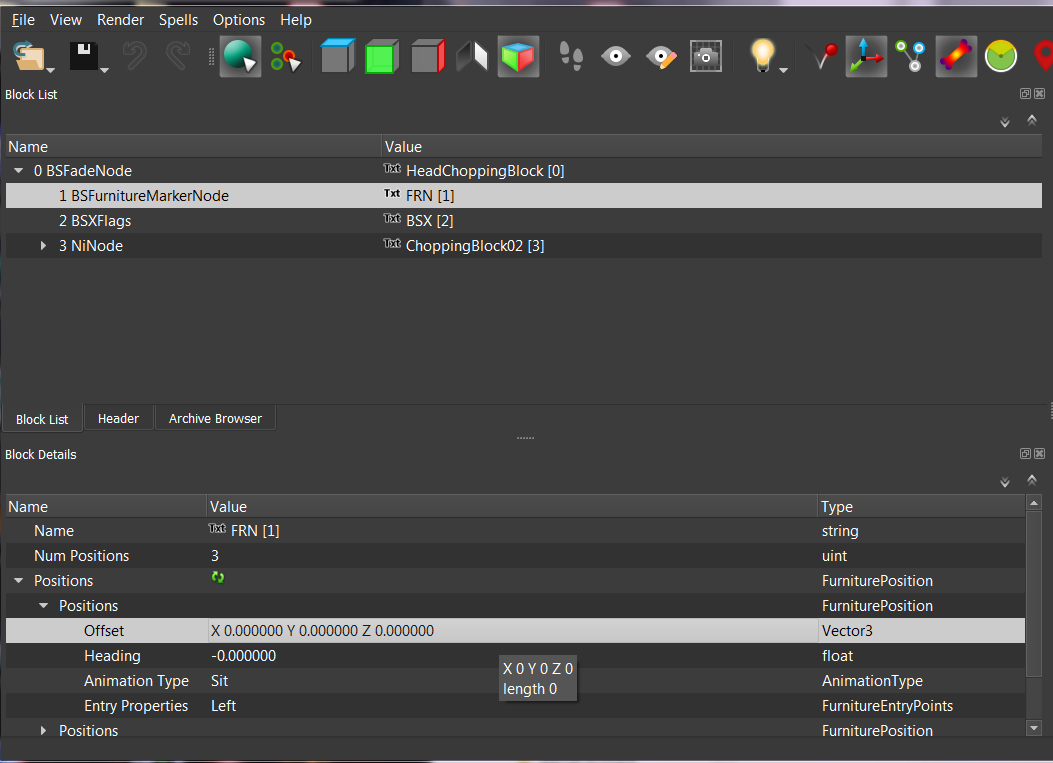Viewport: 1053px width, 763px height.
Task: Select the object picker sphere tool
Action: pyautogui.click(x=240, y=56)
